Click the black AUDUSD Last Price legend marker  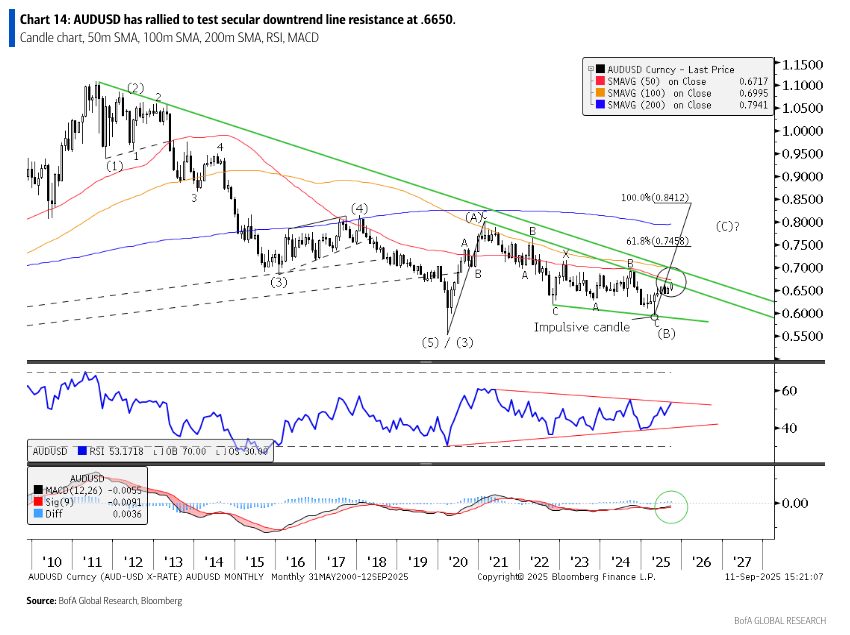[599, 70]
